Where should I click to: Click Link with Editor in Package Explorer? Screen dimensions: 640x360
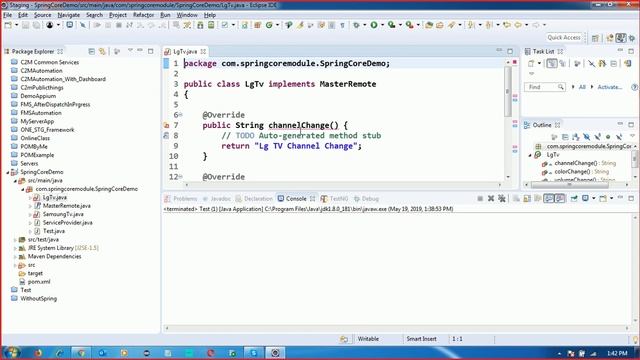(102, 51)
